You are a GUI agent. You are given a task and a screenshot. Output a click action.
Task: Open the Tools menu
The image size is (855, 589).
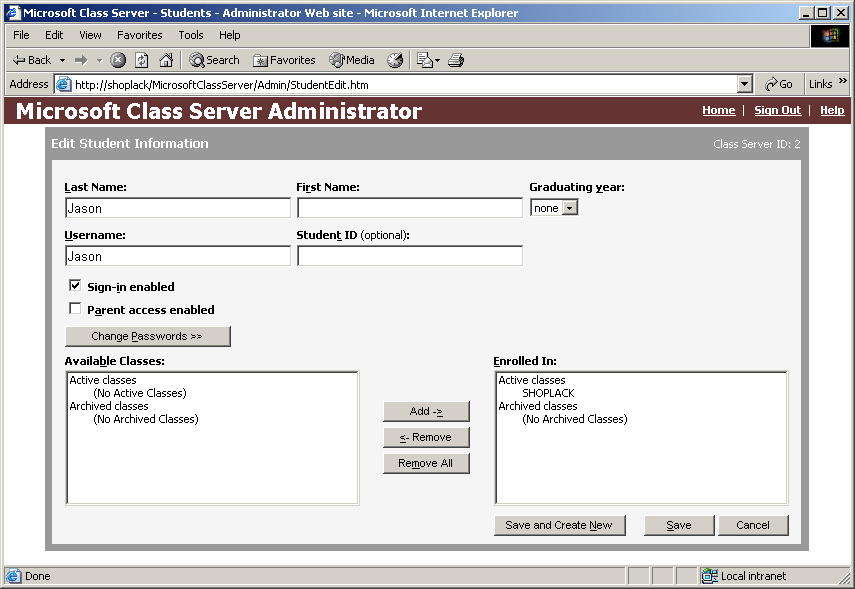click(191, 35)
